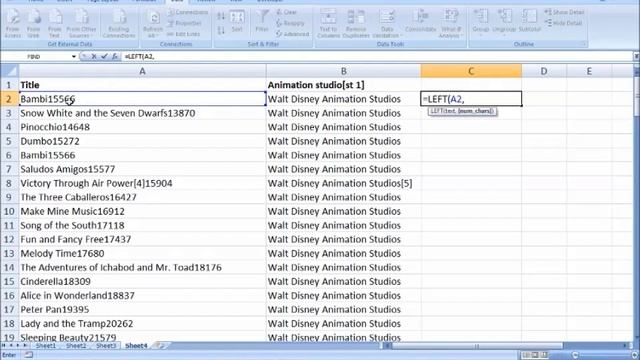Click the Remove Duplicates icon
The width and height of the screenshot is (640, 360).
click(356, 24)
